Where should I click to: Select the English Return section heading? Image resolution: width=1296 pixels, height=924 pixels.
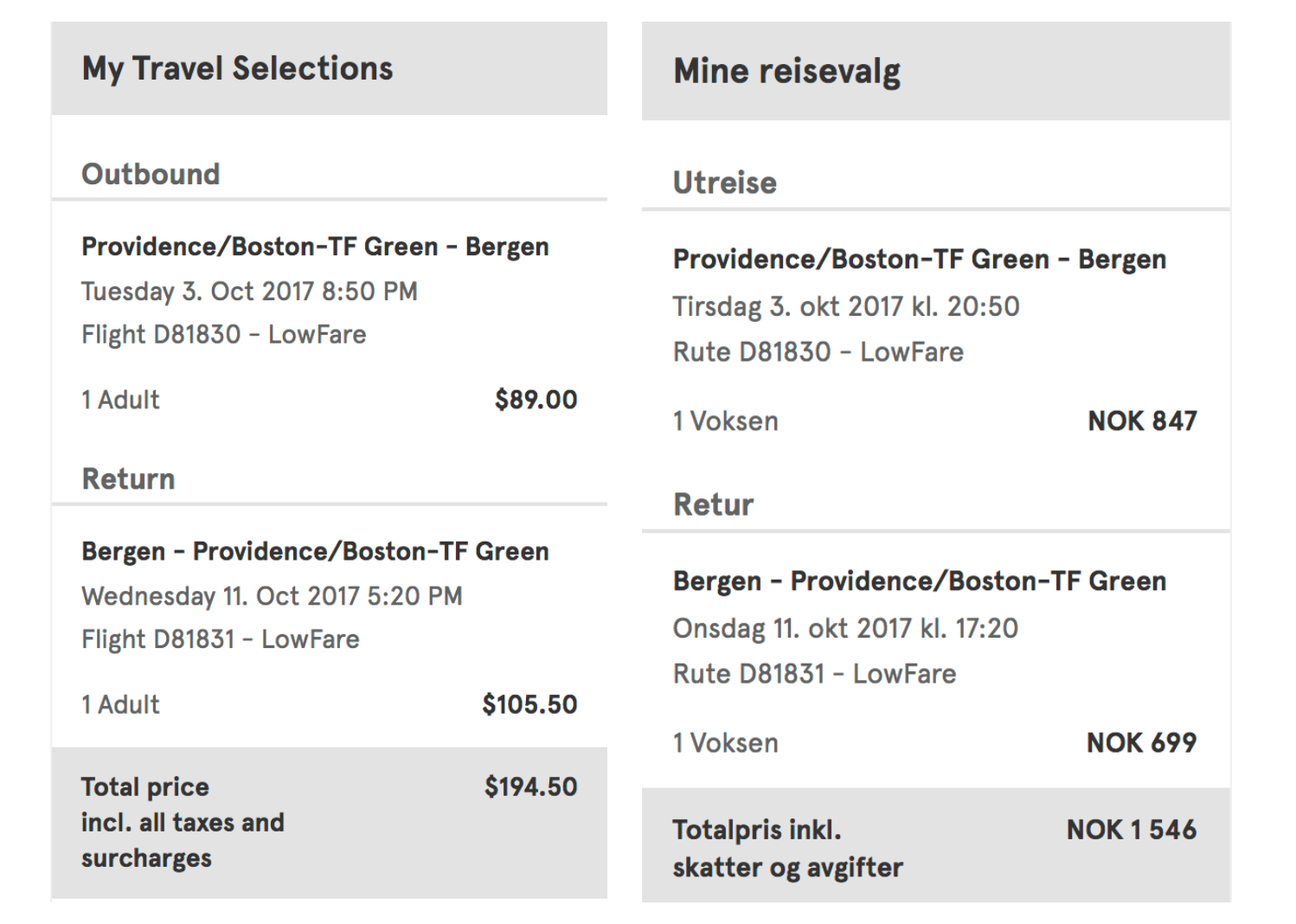pos(128,478)
